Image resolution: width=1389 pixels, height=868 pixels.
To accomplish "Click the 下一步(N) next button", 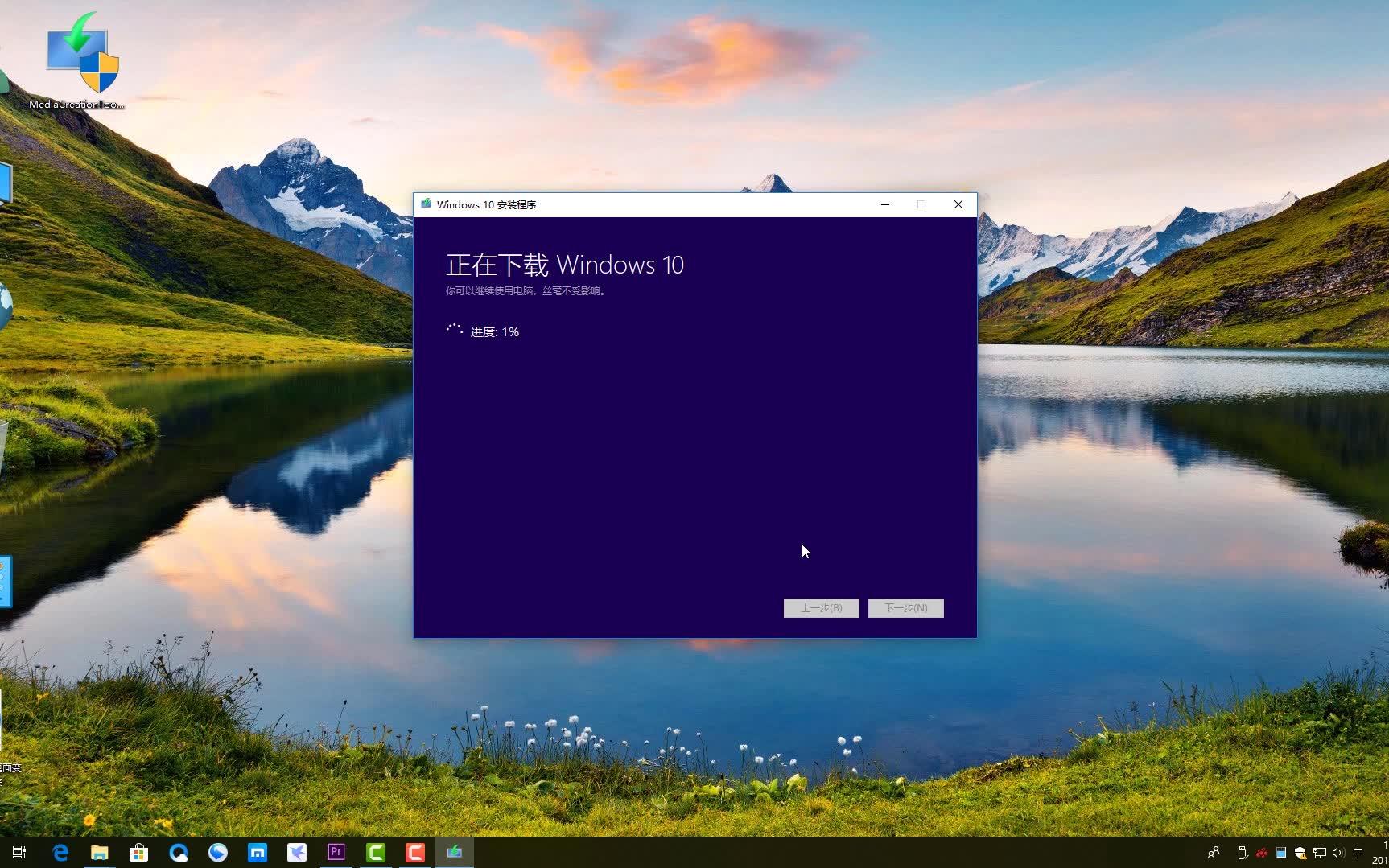I will [906, 608].
